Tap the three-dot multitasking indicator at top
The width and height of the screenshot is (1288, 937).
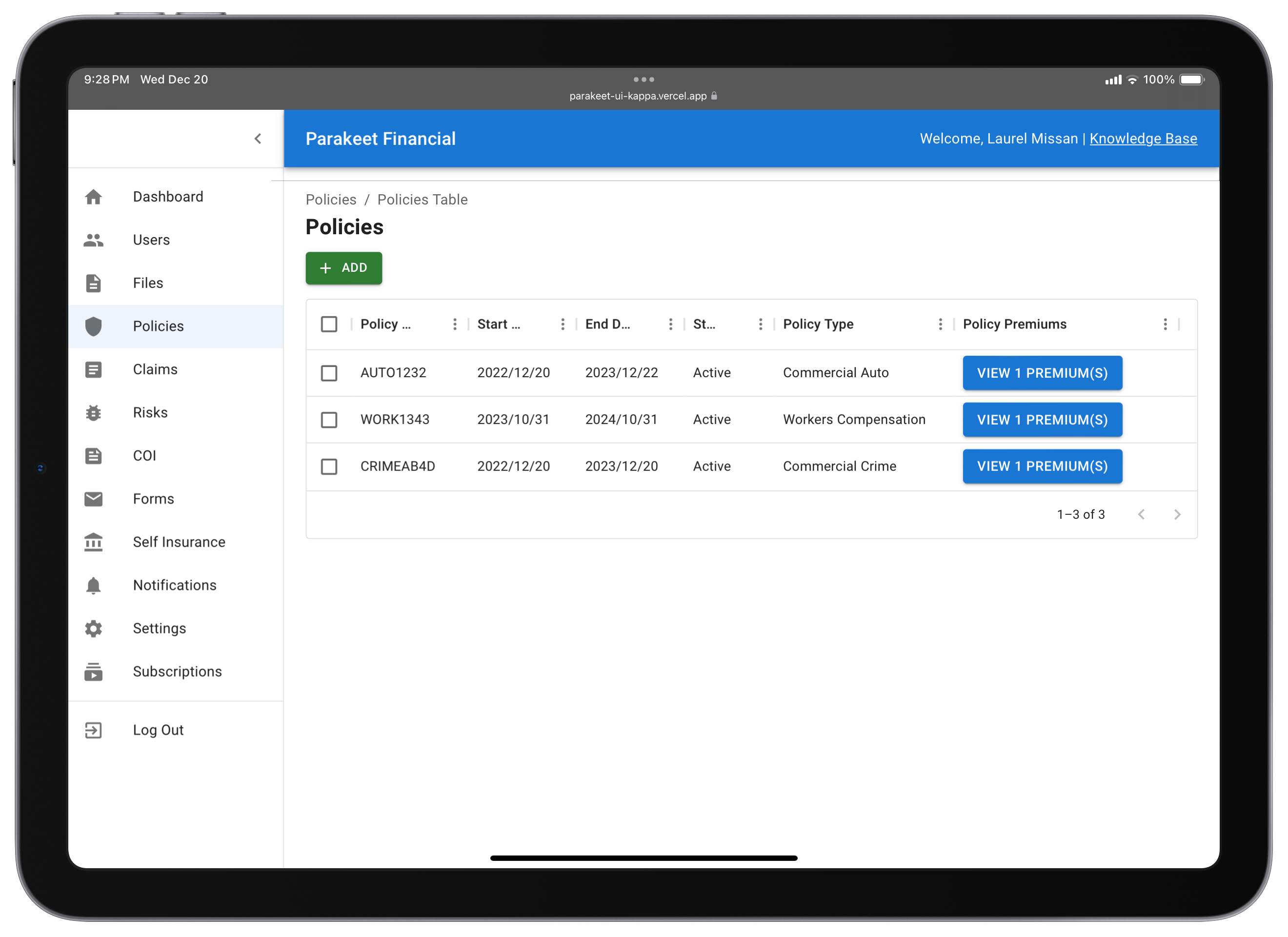point(644,80)
